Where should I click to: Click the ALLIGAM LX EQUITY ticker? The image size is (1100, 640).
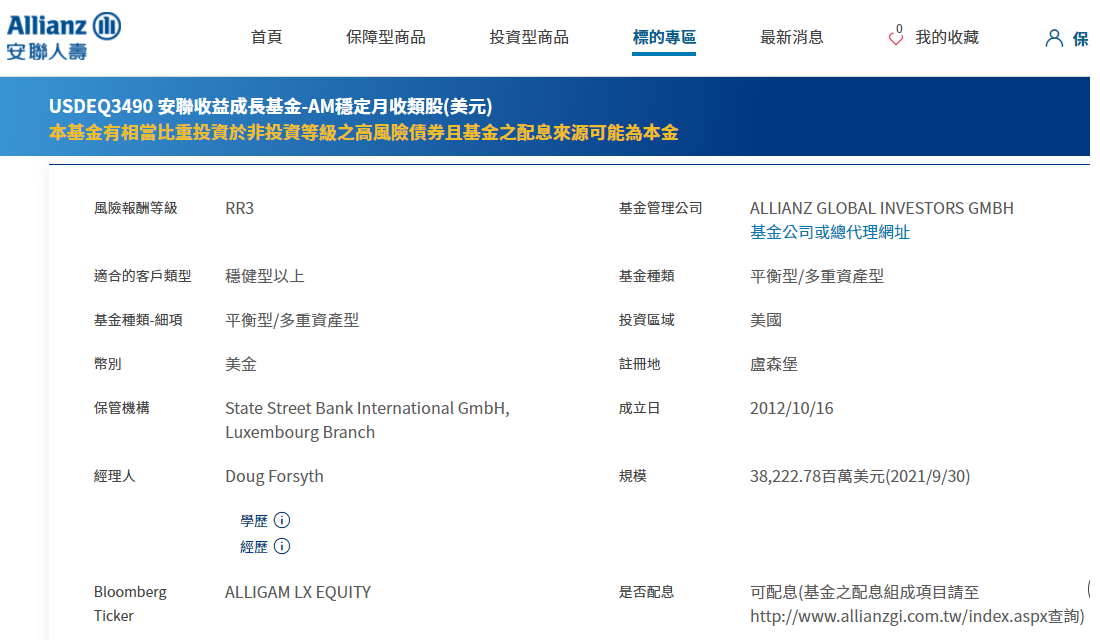[x=298, y=592]
